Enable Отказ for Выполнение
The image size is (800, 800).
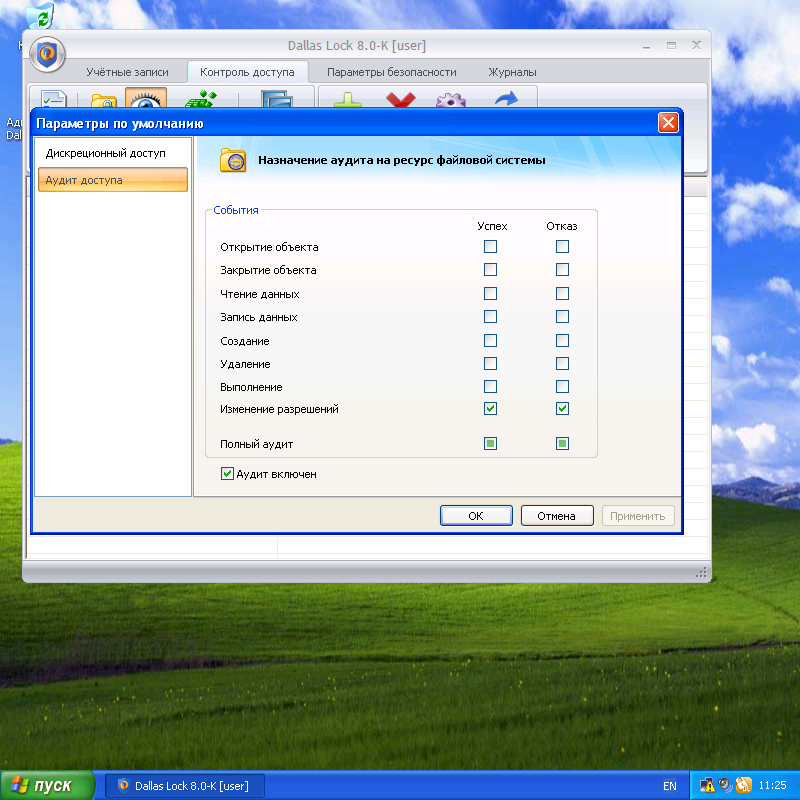tap(562, 386)
